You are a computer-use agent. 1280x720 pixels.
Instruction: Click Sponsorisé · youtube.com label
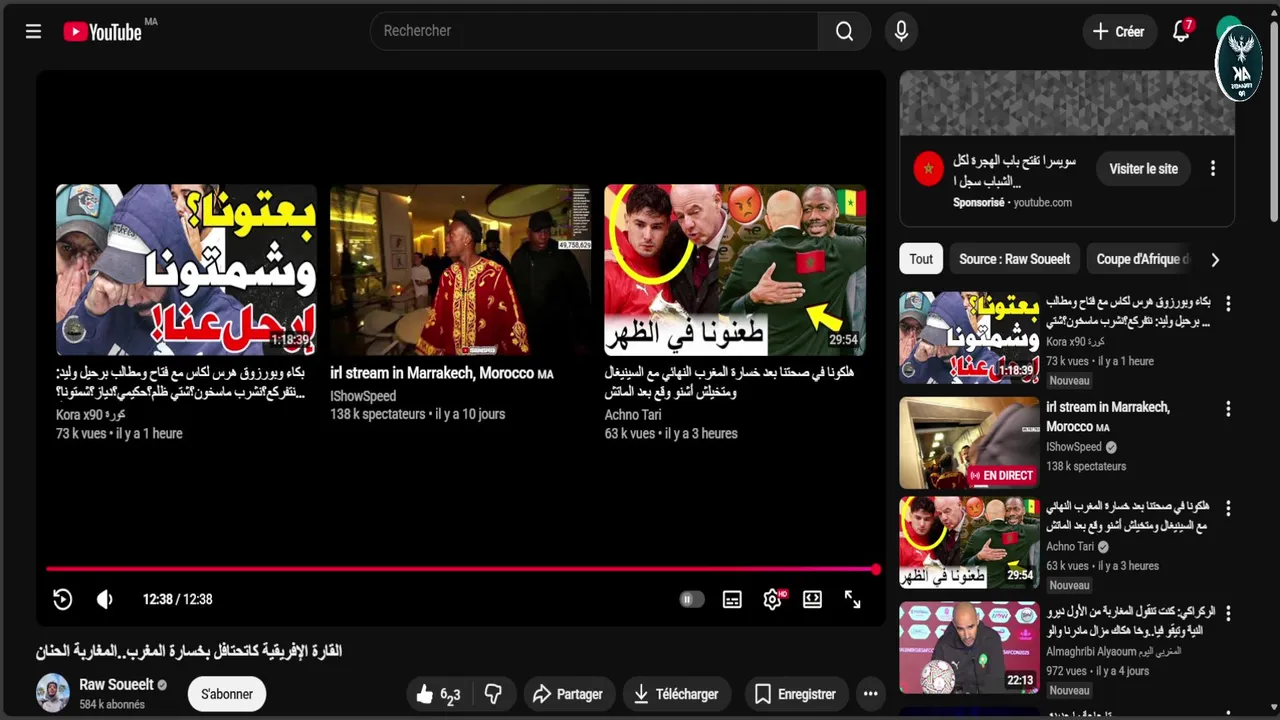[1012, 202]
